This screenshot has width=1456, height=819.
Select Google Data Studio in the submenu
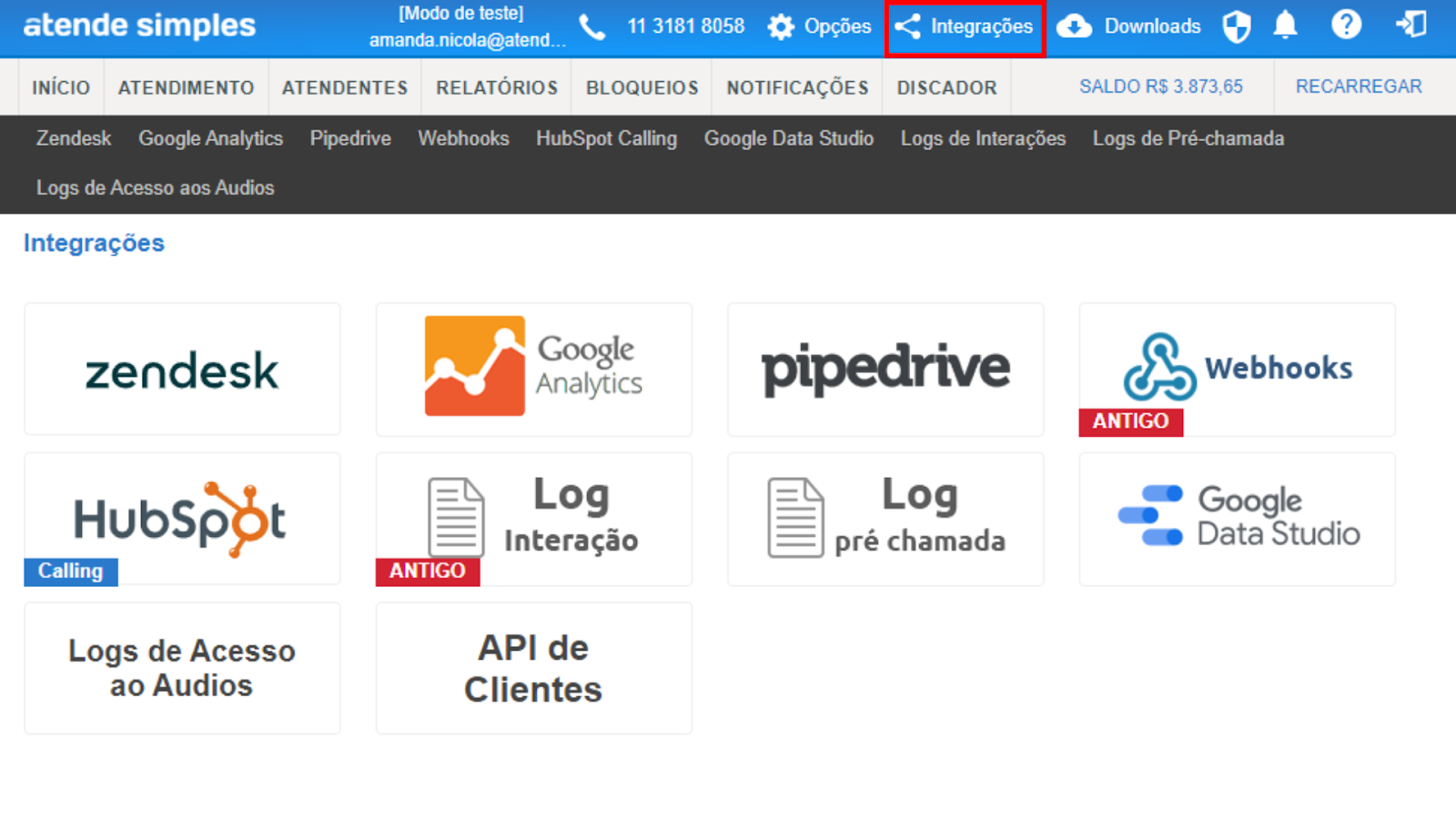point(789,138)
